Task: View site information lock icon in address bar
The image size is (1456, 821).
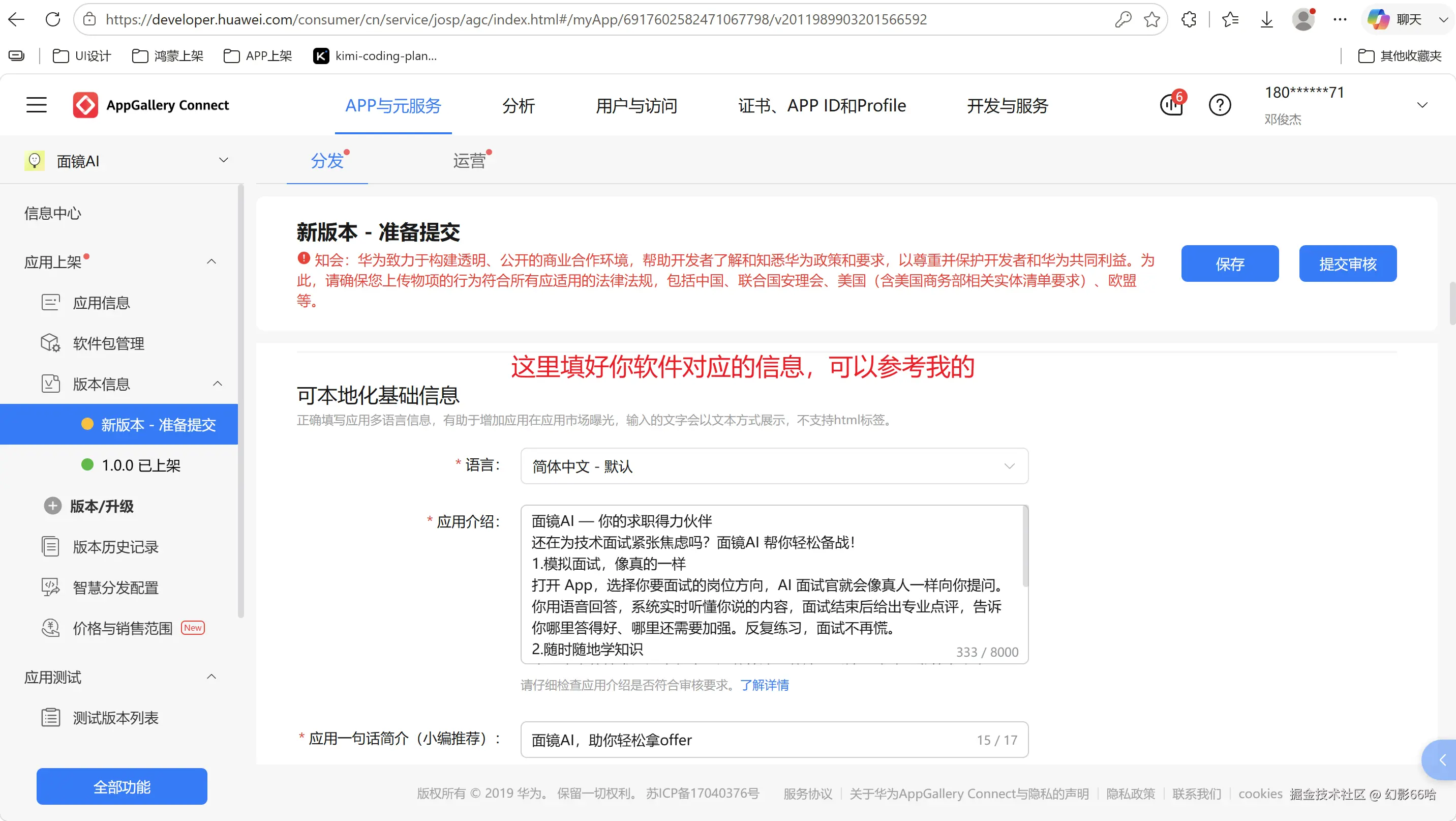Action: click(89, 19)
